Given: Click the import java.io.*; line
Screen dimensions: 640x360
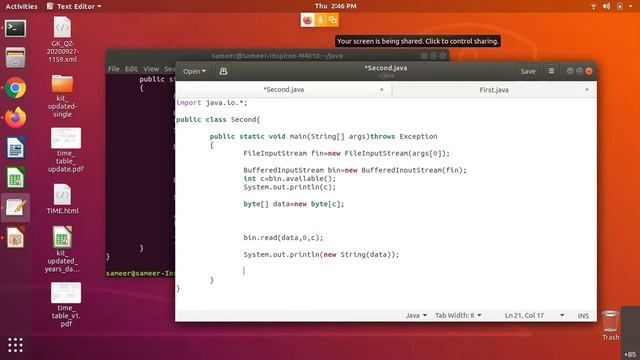Looking at the screenshot, I should 211,103.
